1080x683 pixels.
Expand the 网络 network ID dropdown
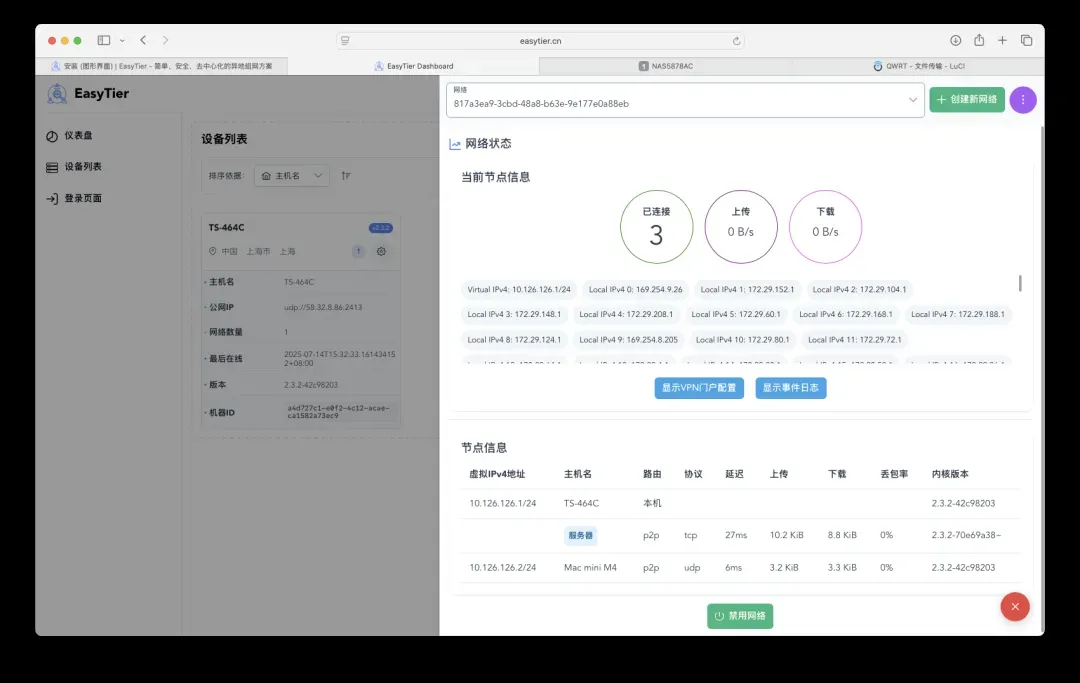click(912, 100)
